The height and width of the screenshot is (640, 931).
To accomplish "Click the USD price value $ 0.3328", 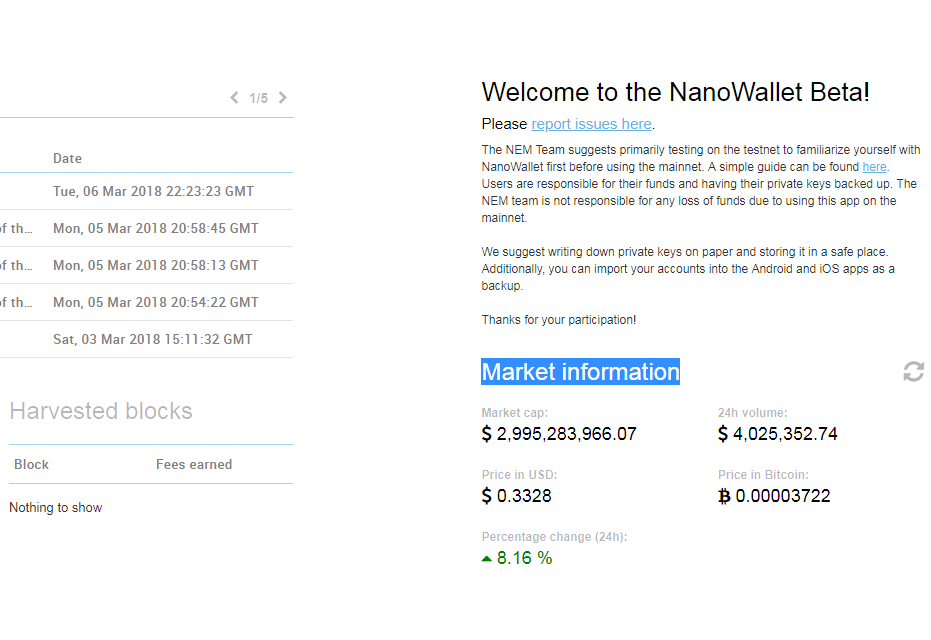I will coord(517,496).
